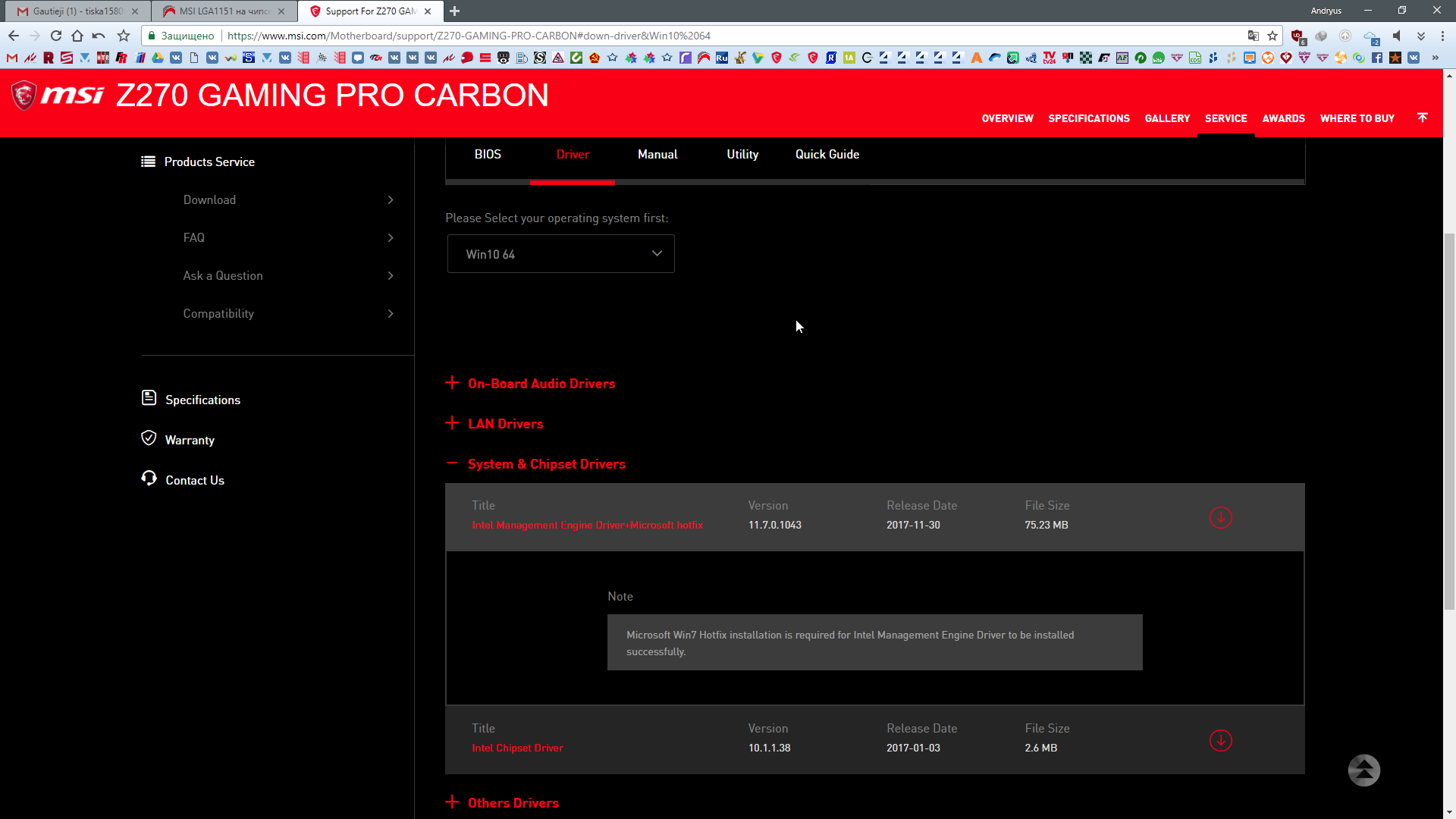The height and width of the screenshot is (819, 1456).
Task: Click the download icon for Intel Chipset Driver
Action: click(1220, 741)
